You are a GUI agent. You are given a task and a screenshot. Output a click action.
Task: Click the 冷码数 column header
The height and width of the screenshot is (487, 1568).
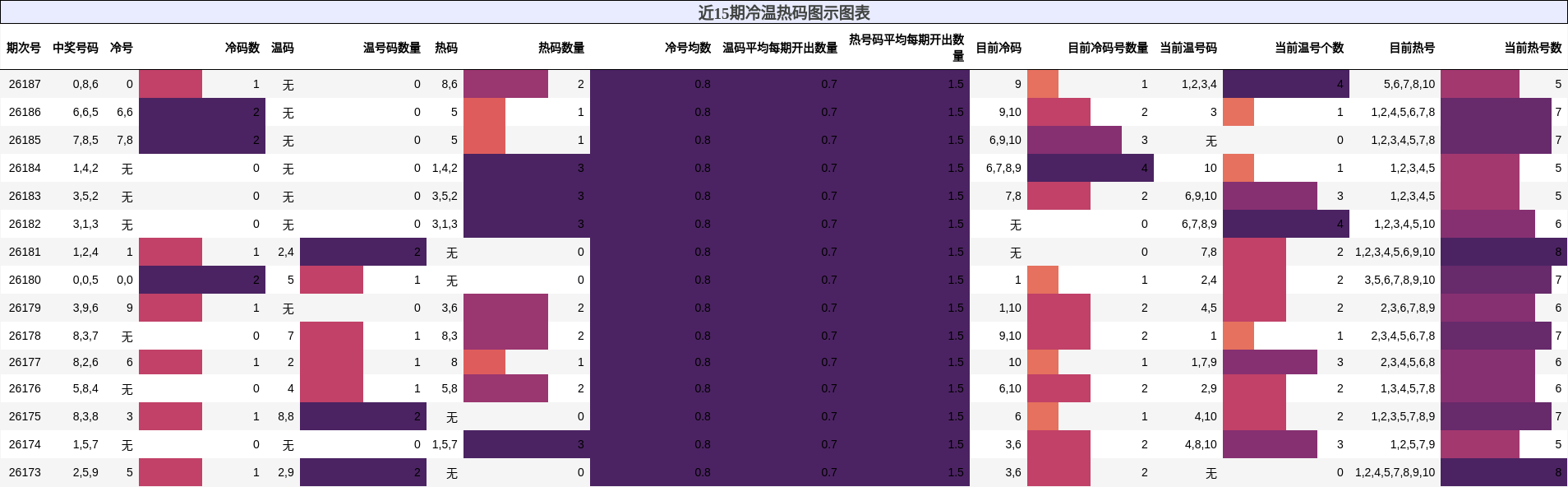(242, 48)
